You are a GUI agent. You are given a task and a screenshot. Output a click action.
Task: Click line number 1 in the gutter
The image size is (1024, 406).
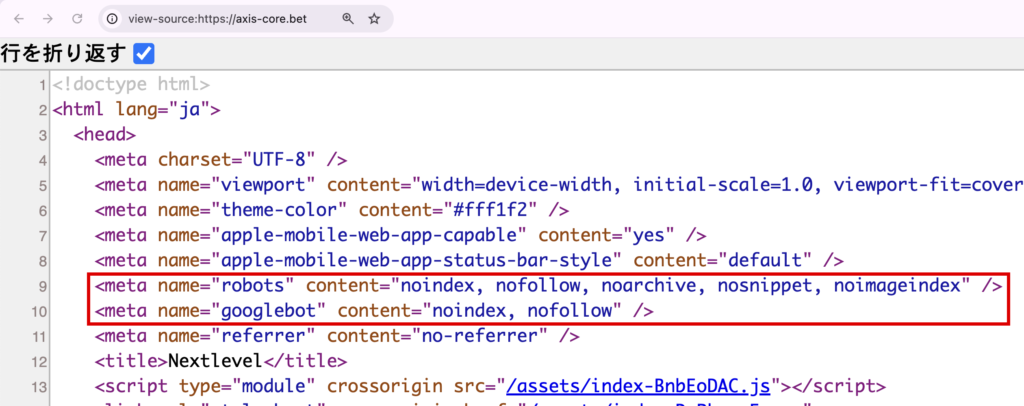42,85
